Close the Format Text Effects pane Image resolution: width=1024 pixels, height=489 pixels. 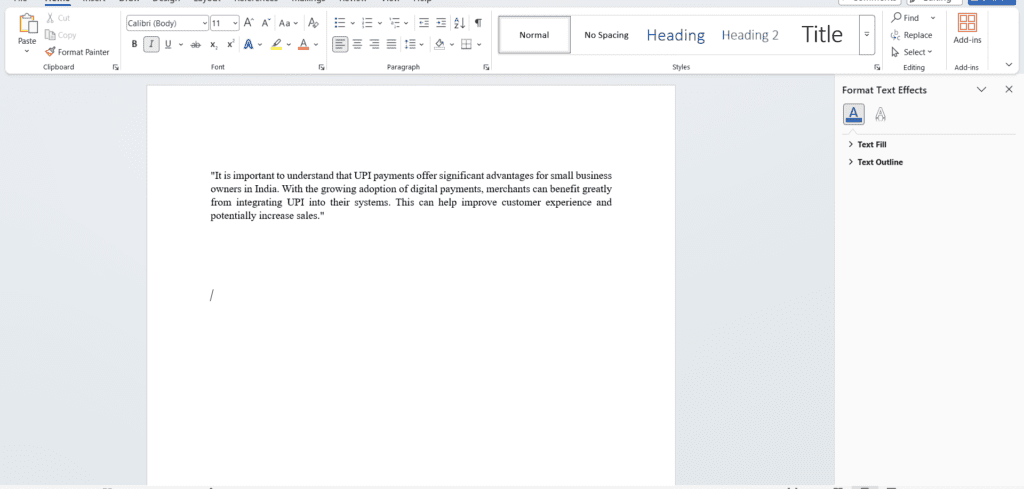click(1008, 90)
